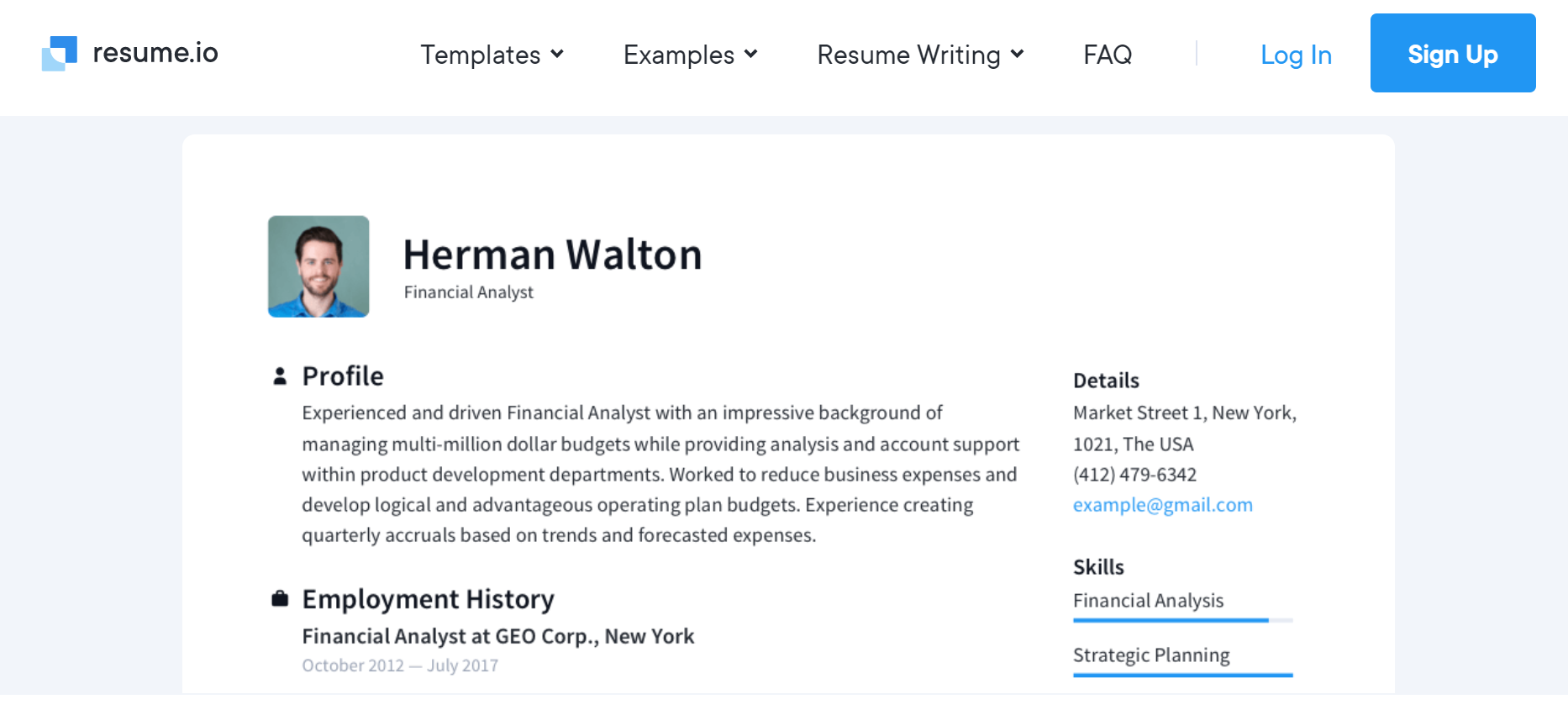Open the Templates menu label
Viewport: 1568px width, 715px height.
481,55
